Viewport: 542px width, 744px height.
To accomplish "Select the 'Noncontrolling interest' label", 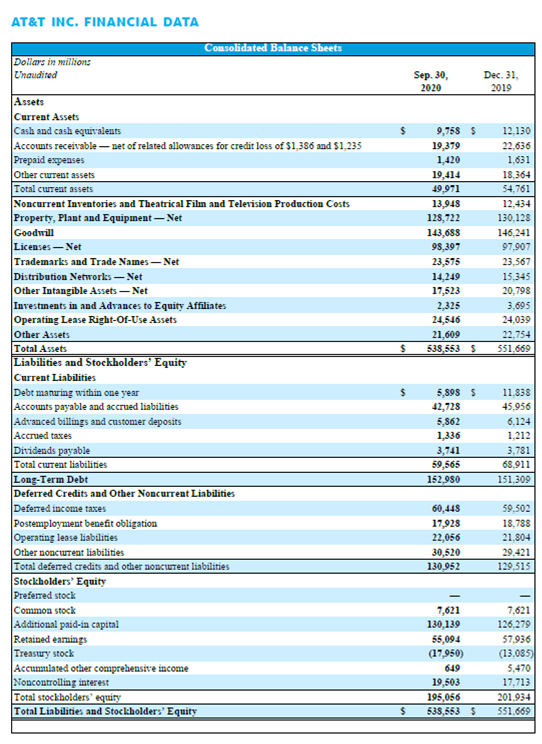I will [x=61, y=682].
